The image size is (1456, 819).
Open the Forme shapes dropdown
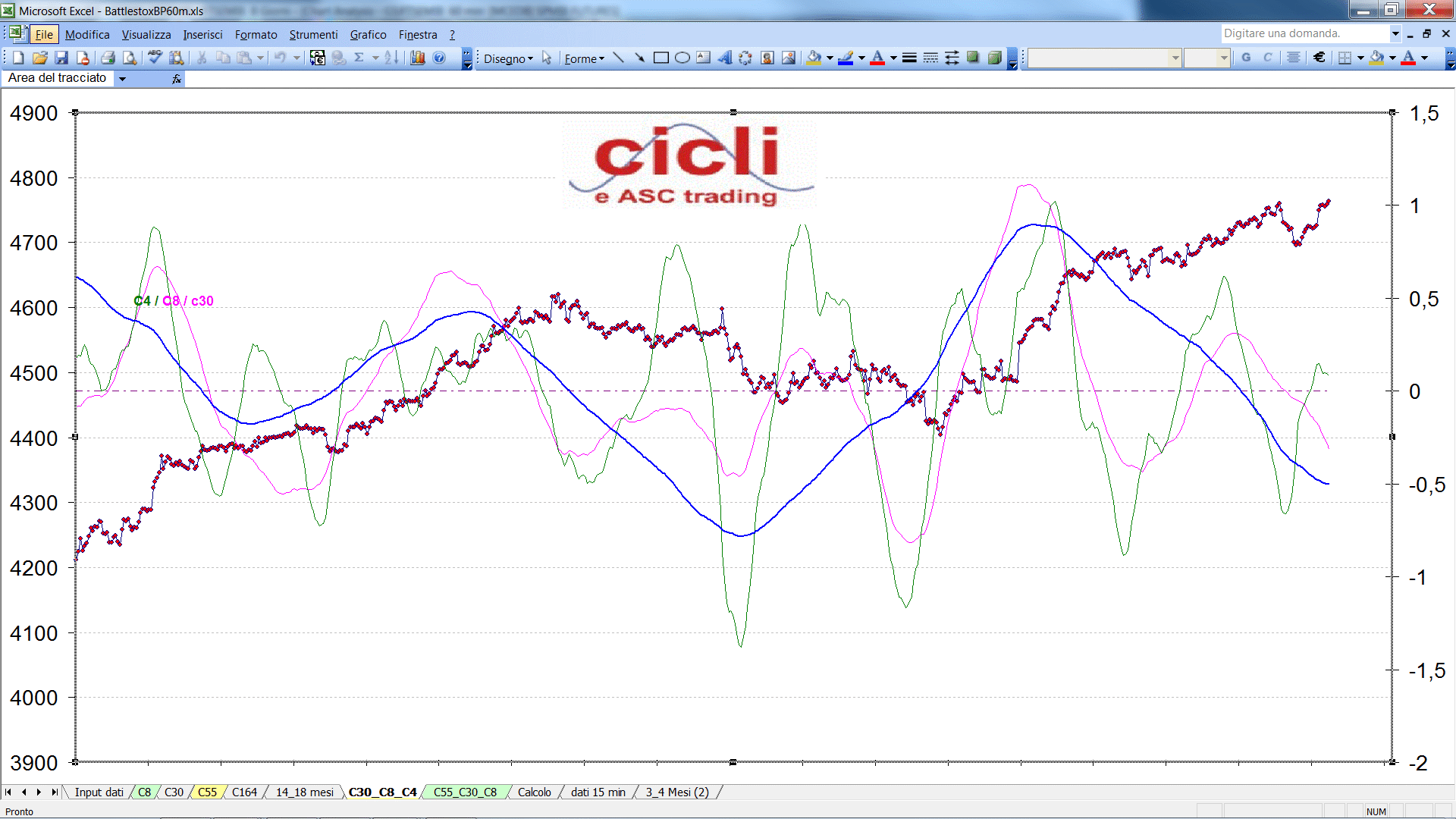pyautogui.click(x=584, y=58)
